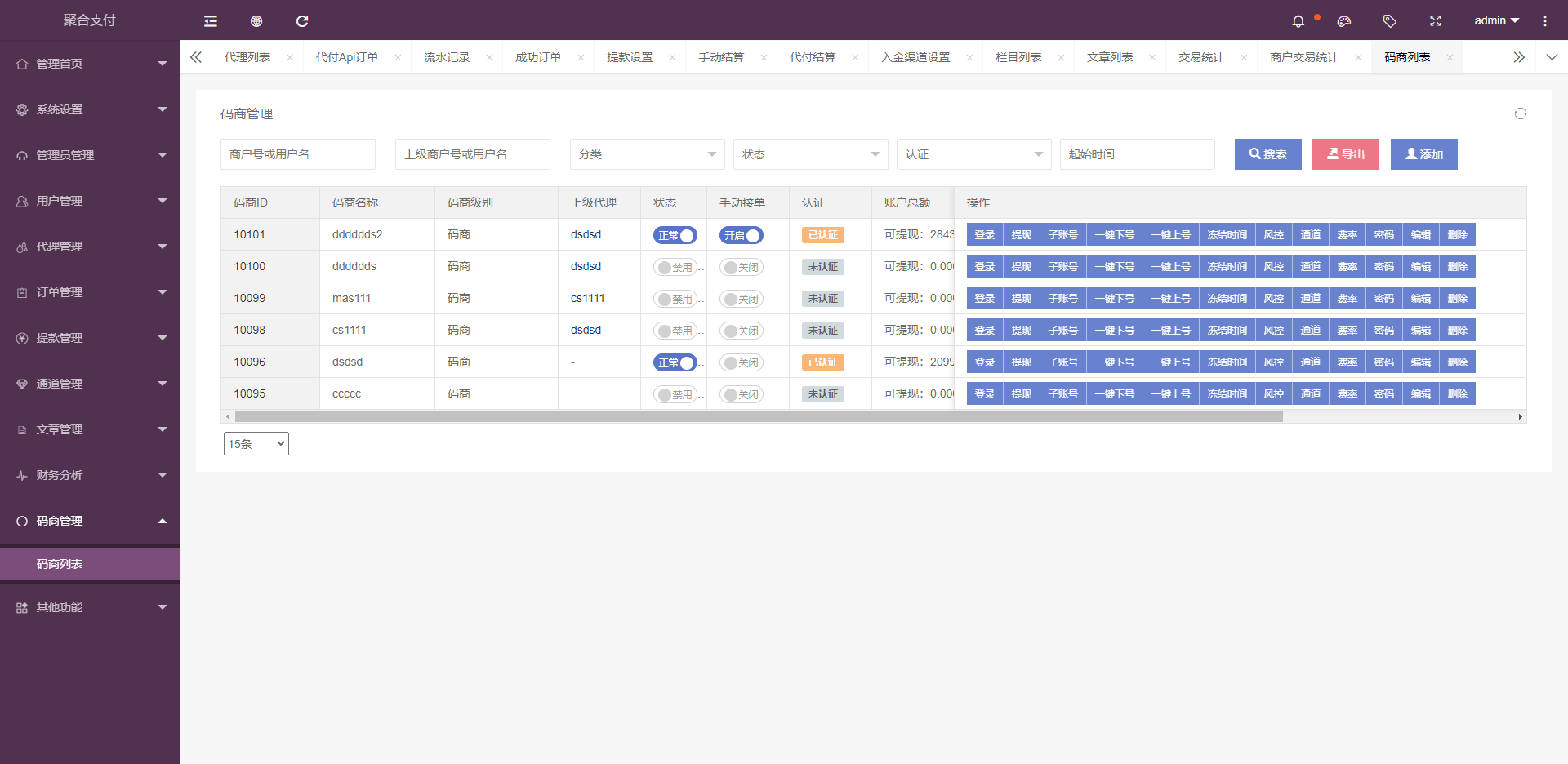Switch to the 商户交易统计 tab
The height and width of the screenshot is (764, 1568).
1304,57
